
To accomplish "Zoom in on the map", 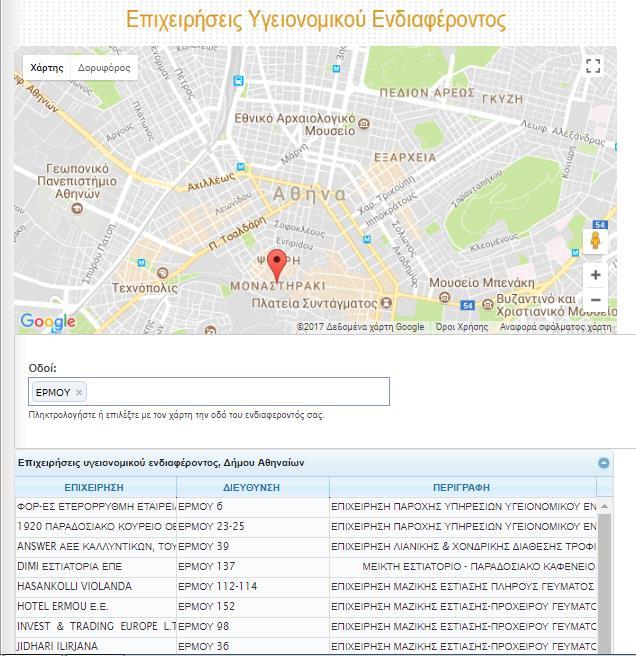I will pos(595,275).
